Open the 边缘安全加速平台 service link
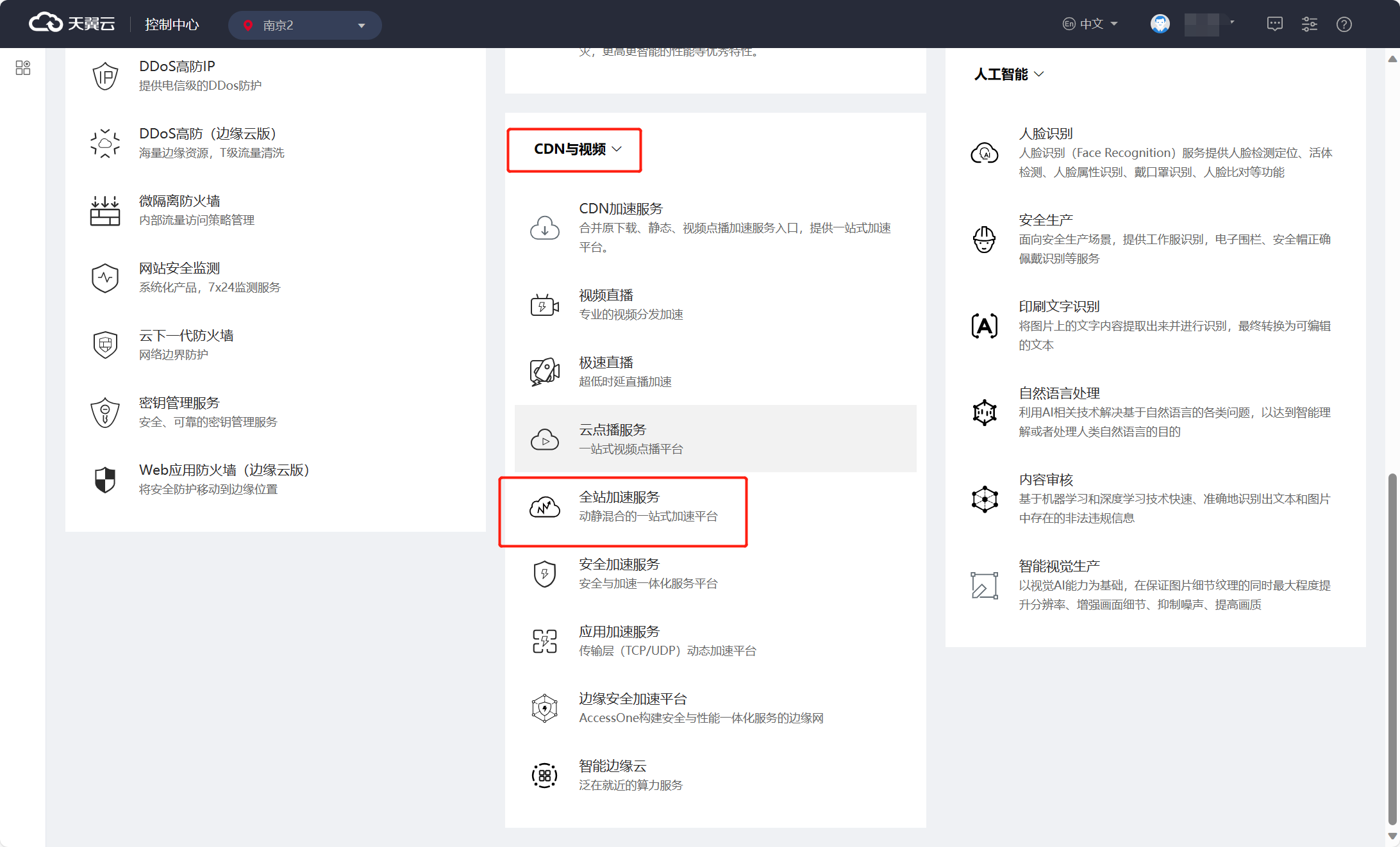Screen dimensions: 1400x847 tap(632, 699)
